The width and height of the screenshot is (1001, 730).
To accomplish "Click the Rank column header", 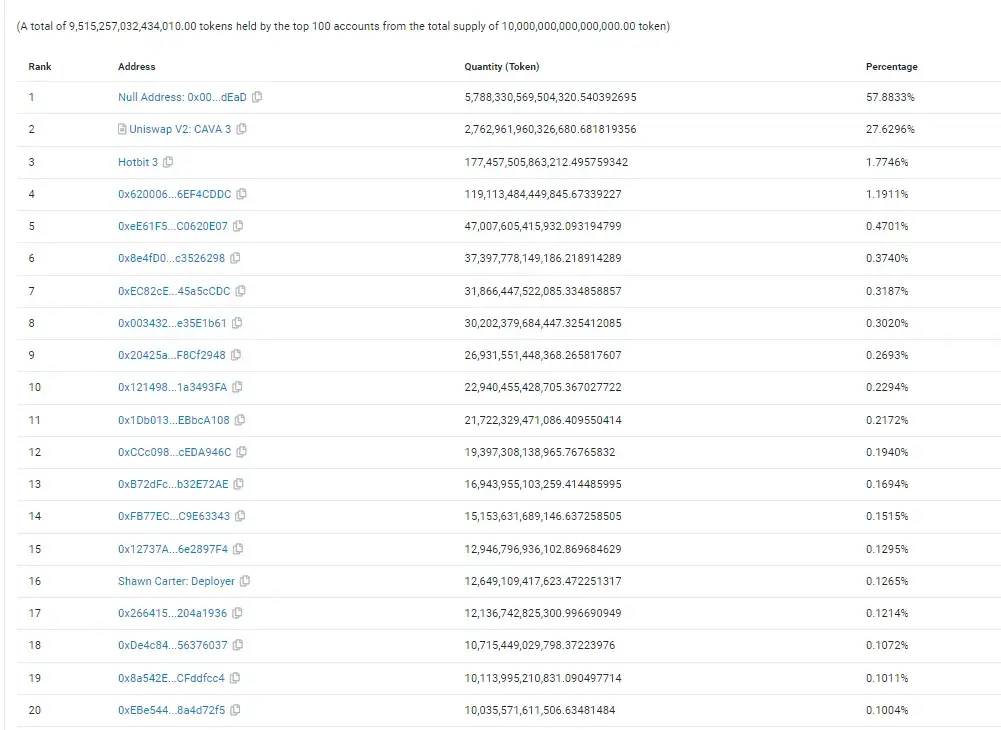I will pyautogui.click(x=40, y=66).
